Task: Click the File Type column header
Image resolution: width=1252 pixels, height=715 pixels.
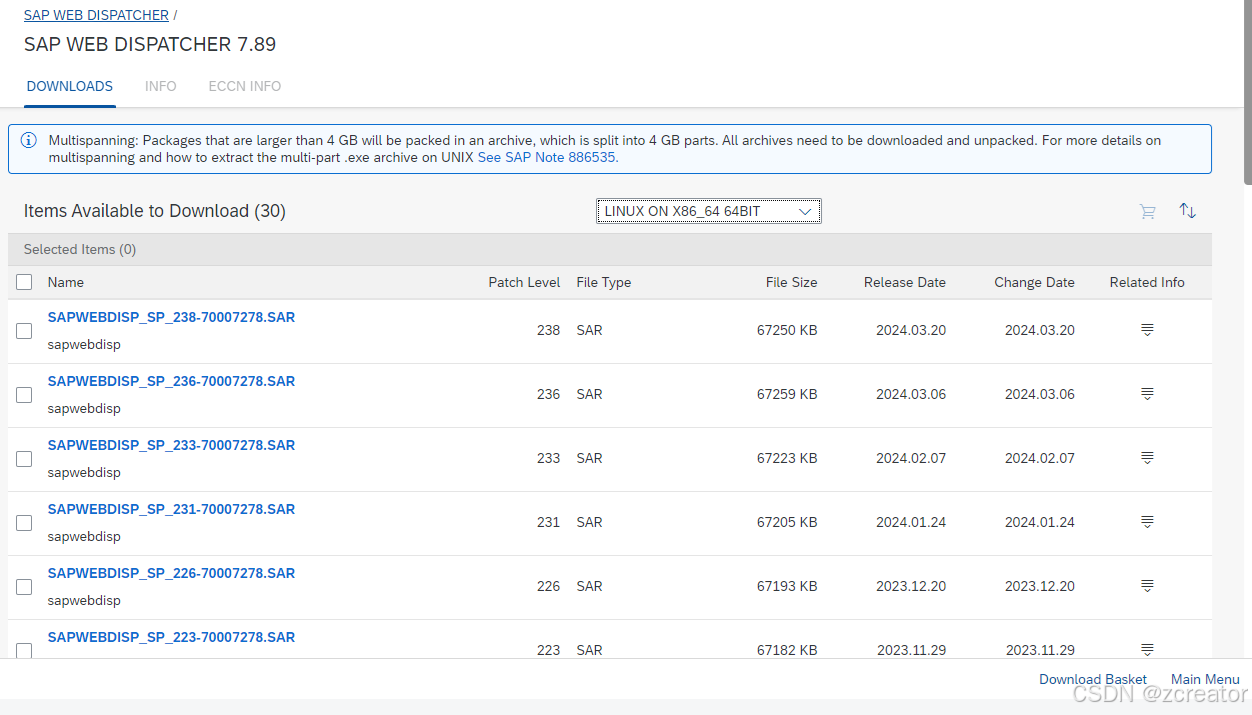Action: pos(604,282)
